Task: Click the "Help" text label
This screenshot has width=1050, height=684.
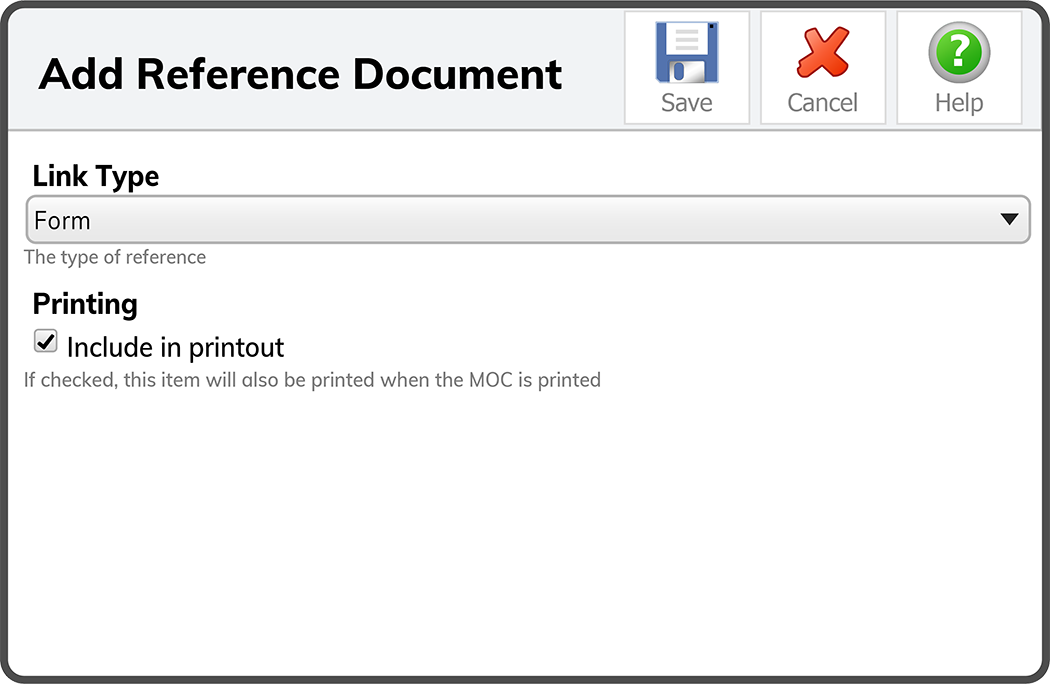Action: [958, 103]
